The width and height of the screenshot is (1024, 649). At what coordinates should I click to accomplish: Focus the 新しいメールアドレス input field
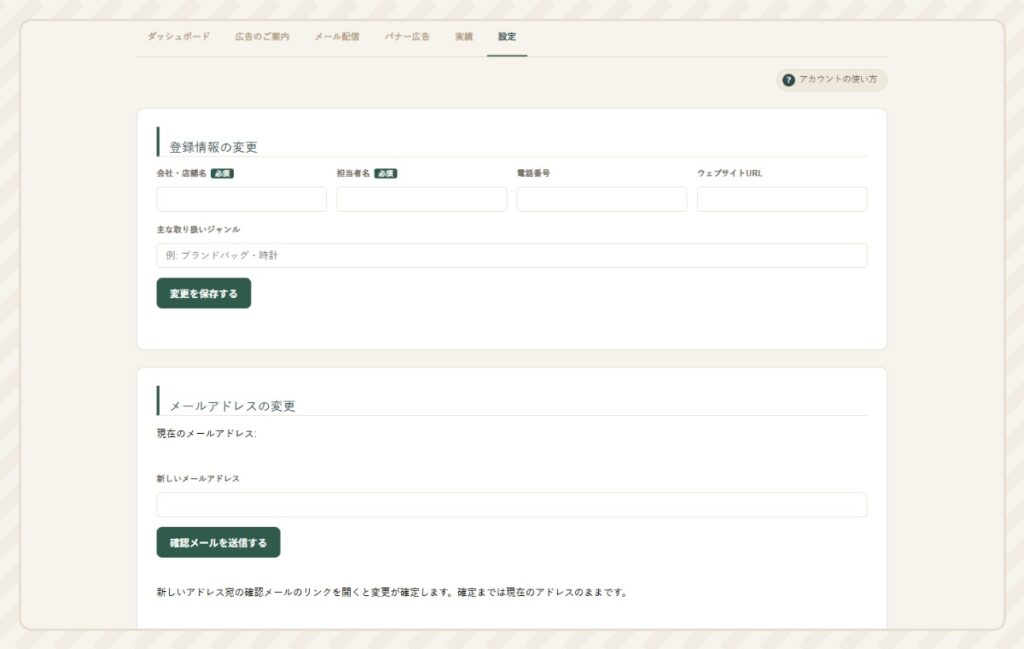coord(512,505)
